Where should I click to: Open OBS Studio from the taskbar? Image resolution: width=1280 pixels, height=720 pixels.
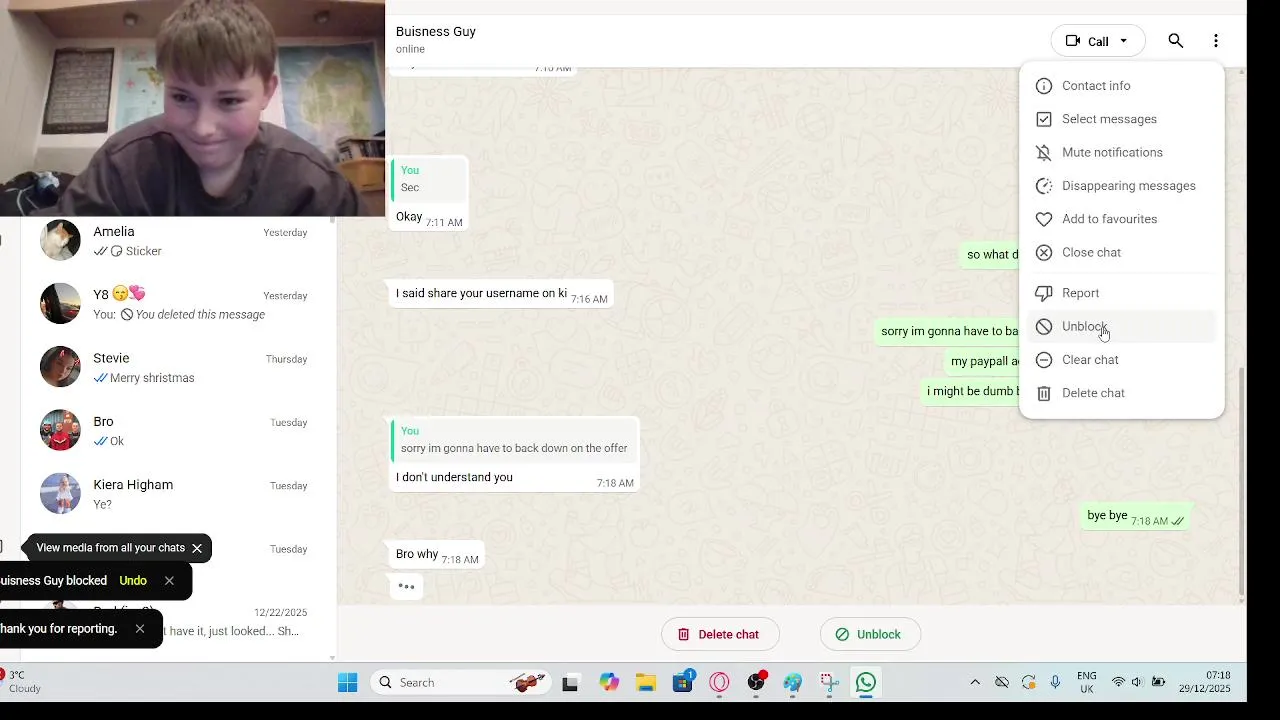point(757,683)
